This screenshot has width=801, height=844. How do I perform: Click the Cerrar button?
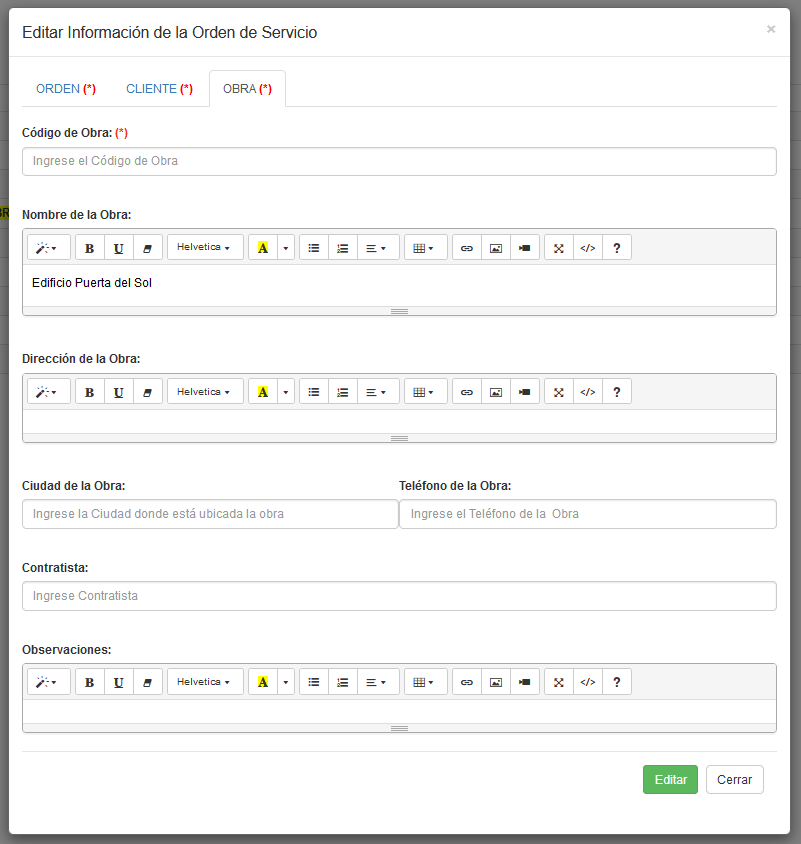(734, 780)
